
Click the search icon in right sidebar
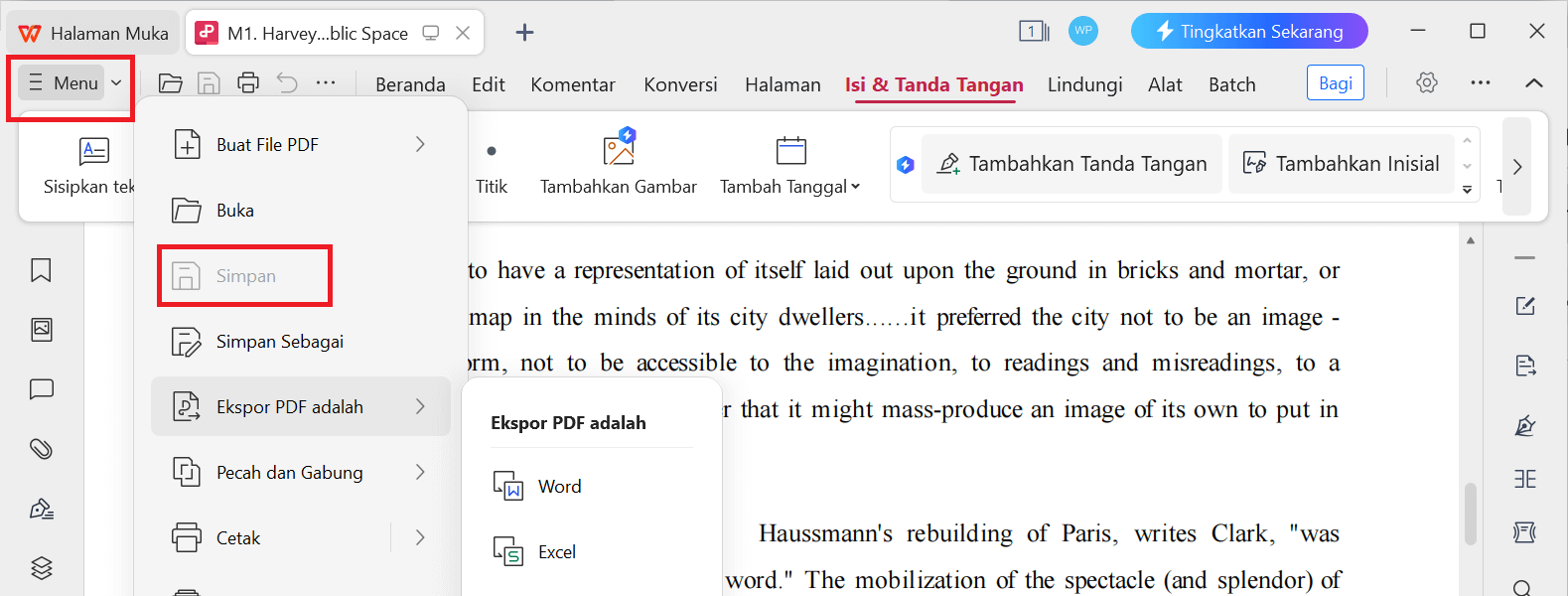pyautogui.click(x=1523, y=587)
